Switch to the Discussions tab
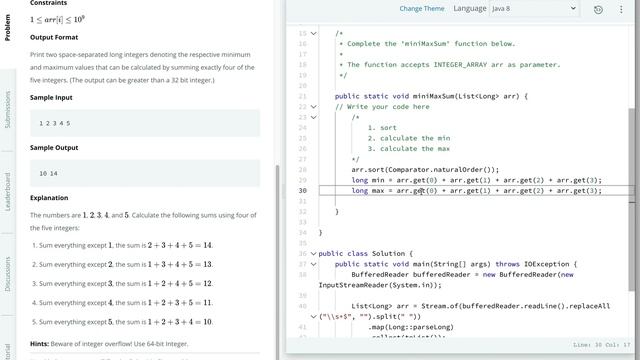This screenshot has height=360, width=640. tap(7, 274)
